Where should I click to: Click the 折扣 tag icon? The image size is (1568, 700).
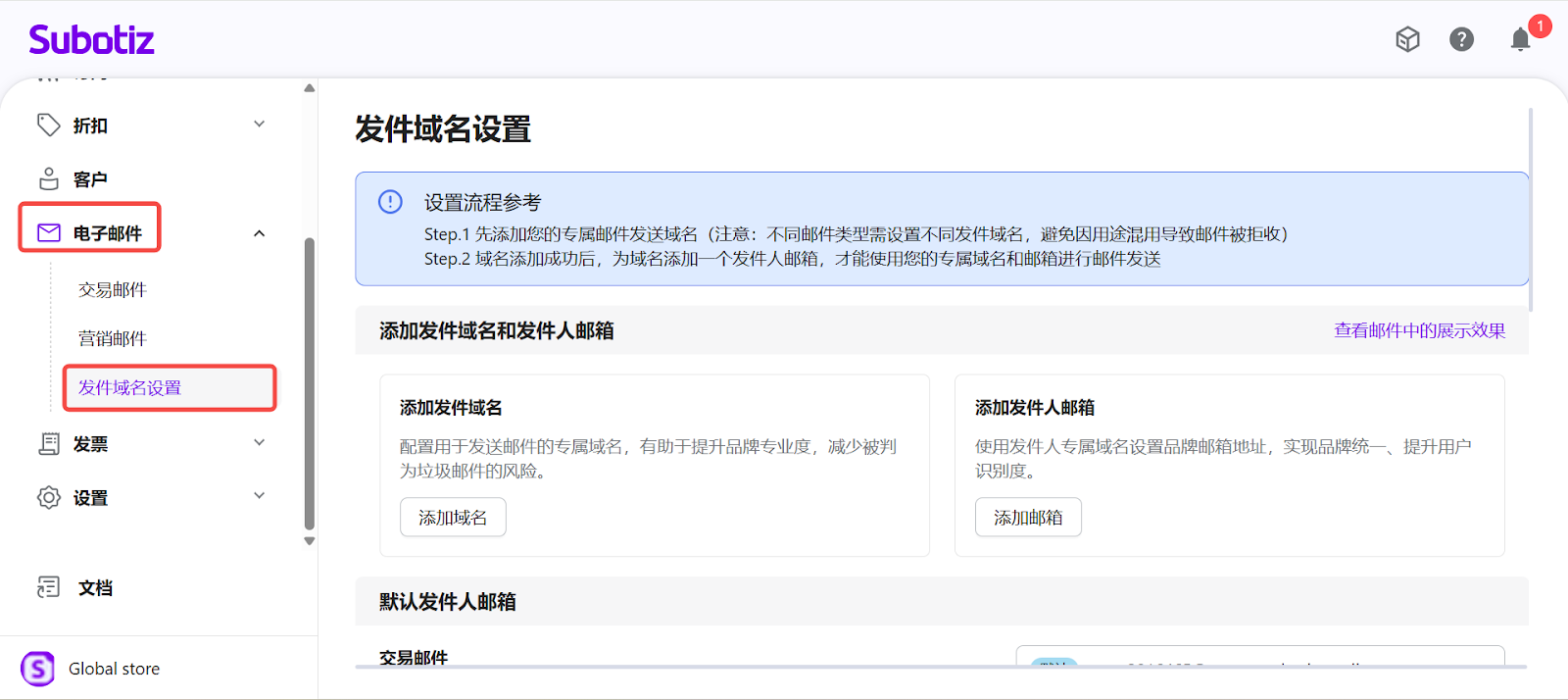coord(48,125)
